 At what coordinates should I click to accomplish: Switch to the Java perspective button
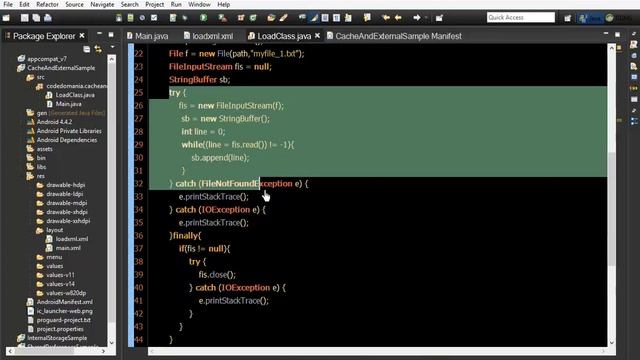(x=590, y=18)
